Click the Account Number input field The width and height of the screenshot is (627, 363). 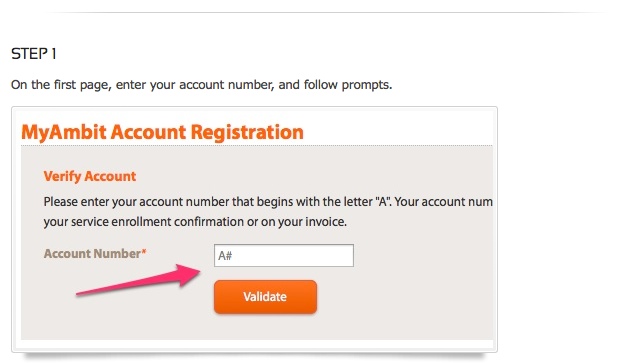pyautogui.click(x=284, y=255)
